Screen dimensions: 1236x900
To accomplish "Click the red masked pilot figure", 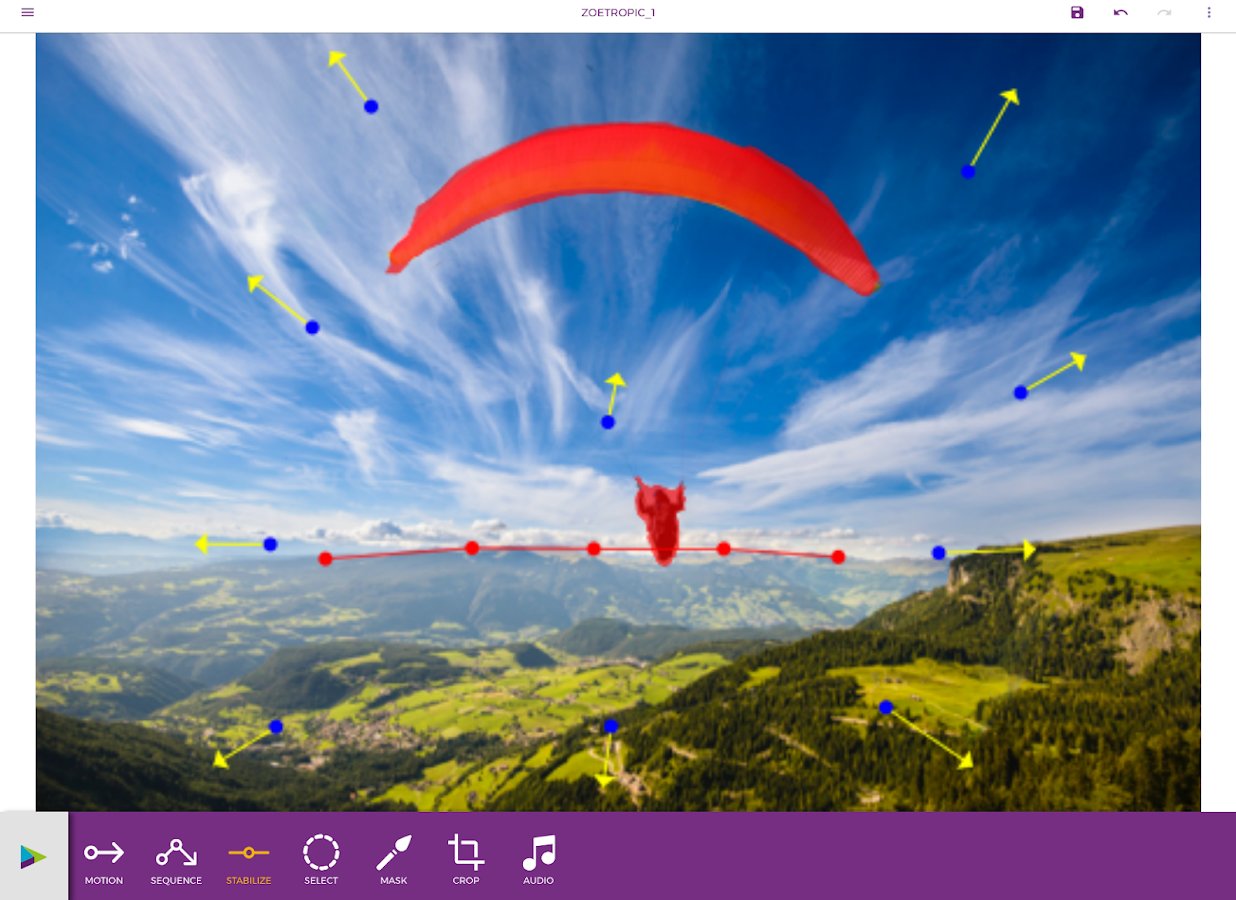I will click(660, 521).
